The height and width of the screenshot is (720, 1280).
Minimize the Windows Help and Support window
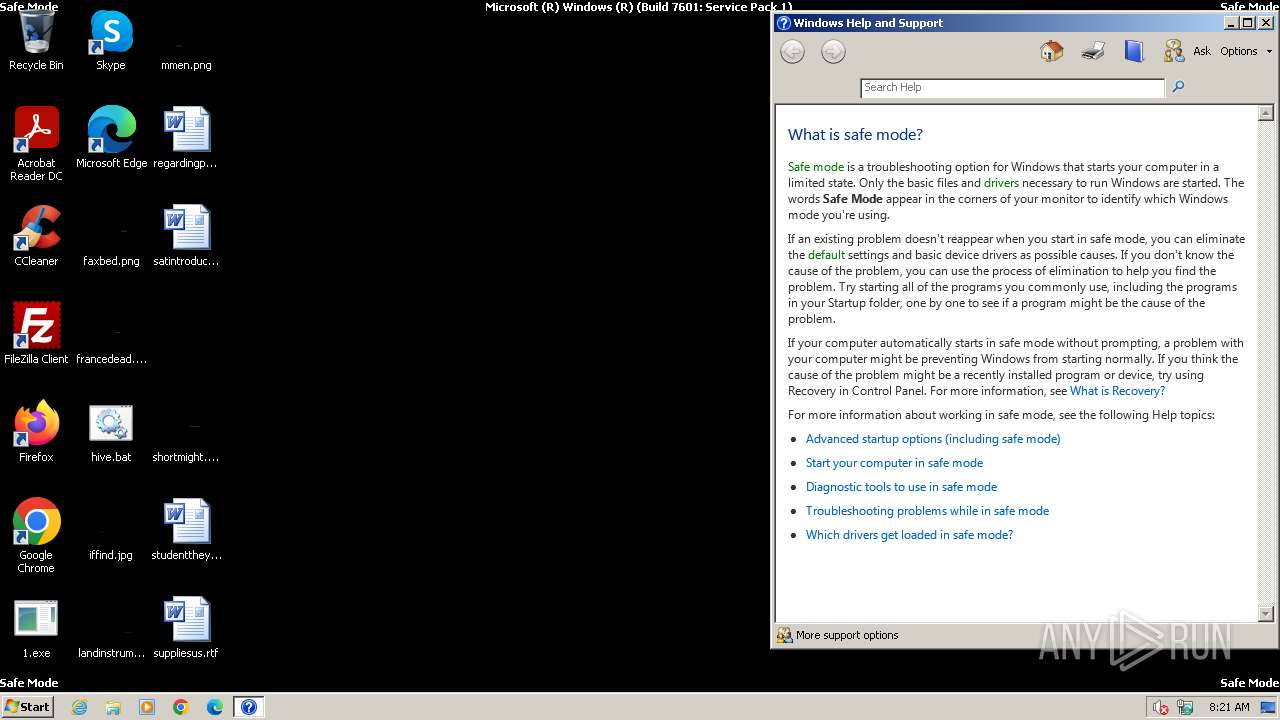pyautogui.click(x=1230, y=22)
